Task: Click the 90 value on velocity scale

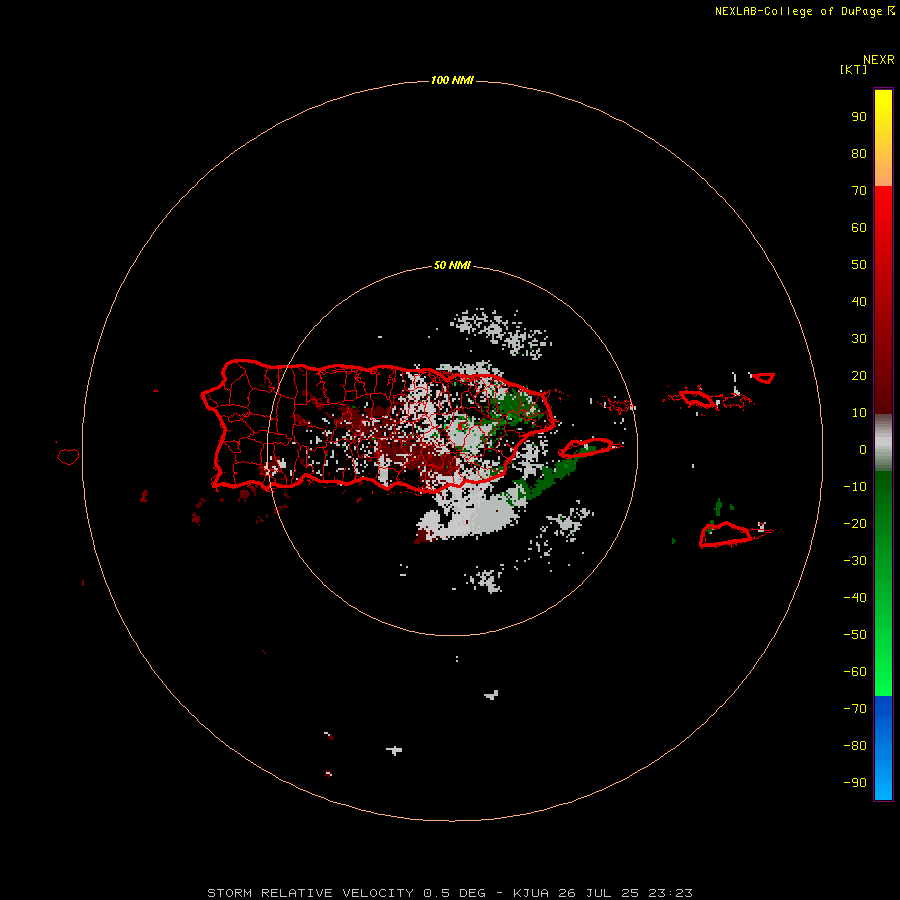Action: coord(859,117)
